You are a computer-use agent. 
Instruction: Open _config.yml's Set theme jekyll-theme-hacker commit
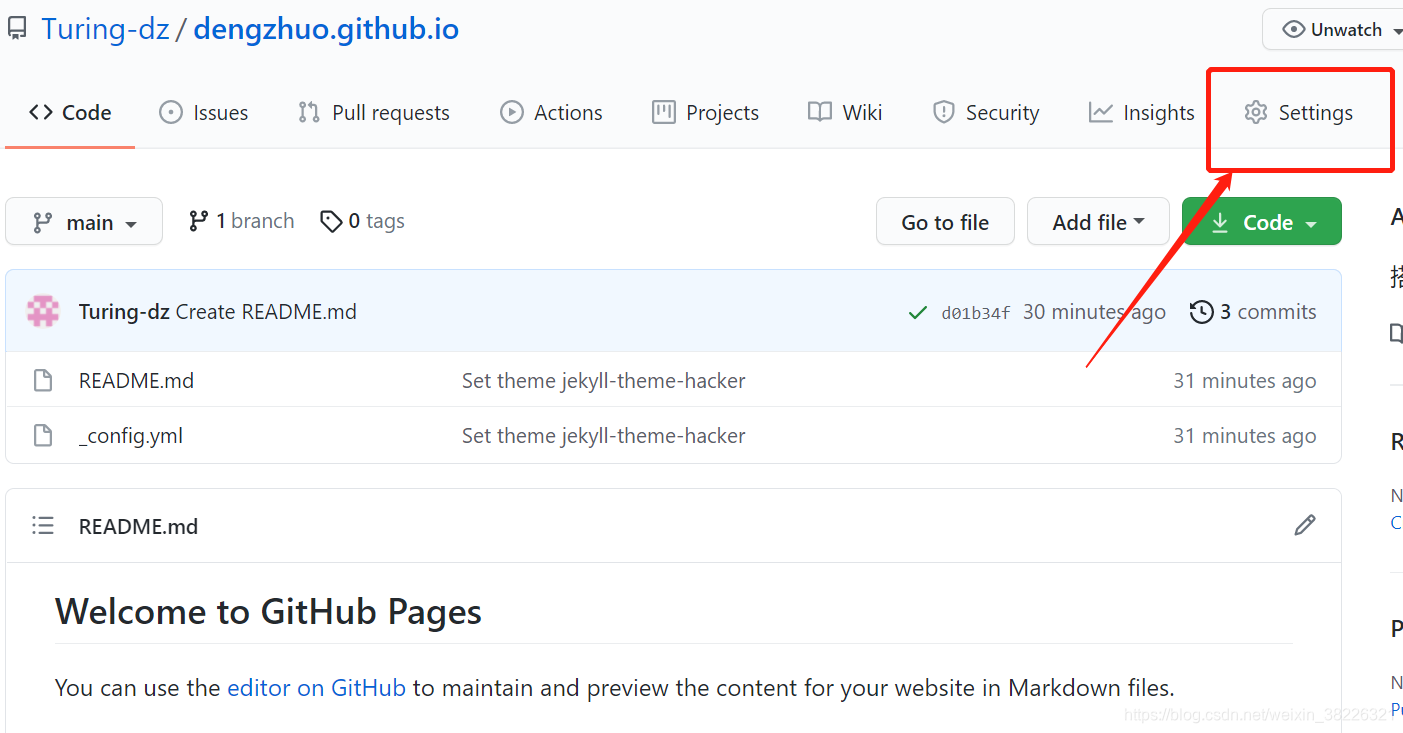[604, 436]
